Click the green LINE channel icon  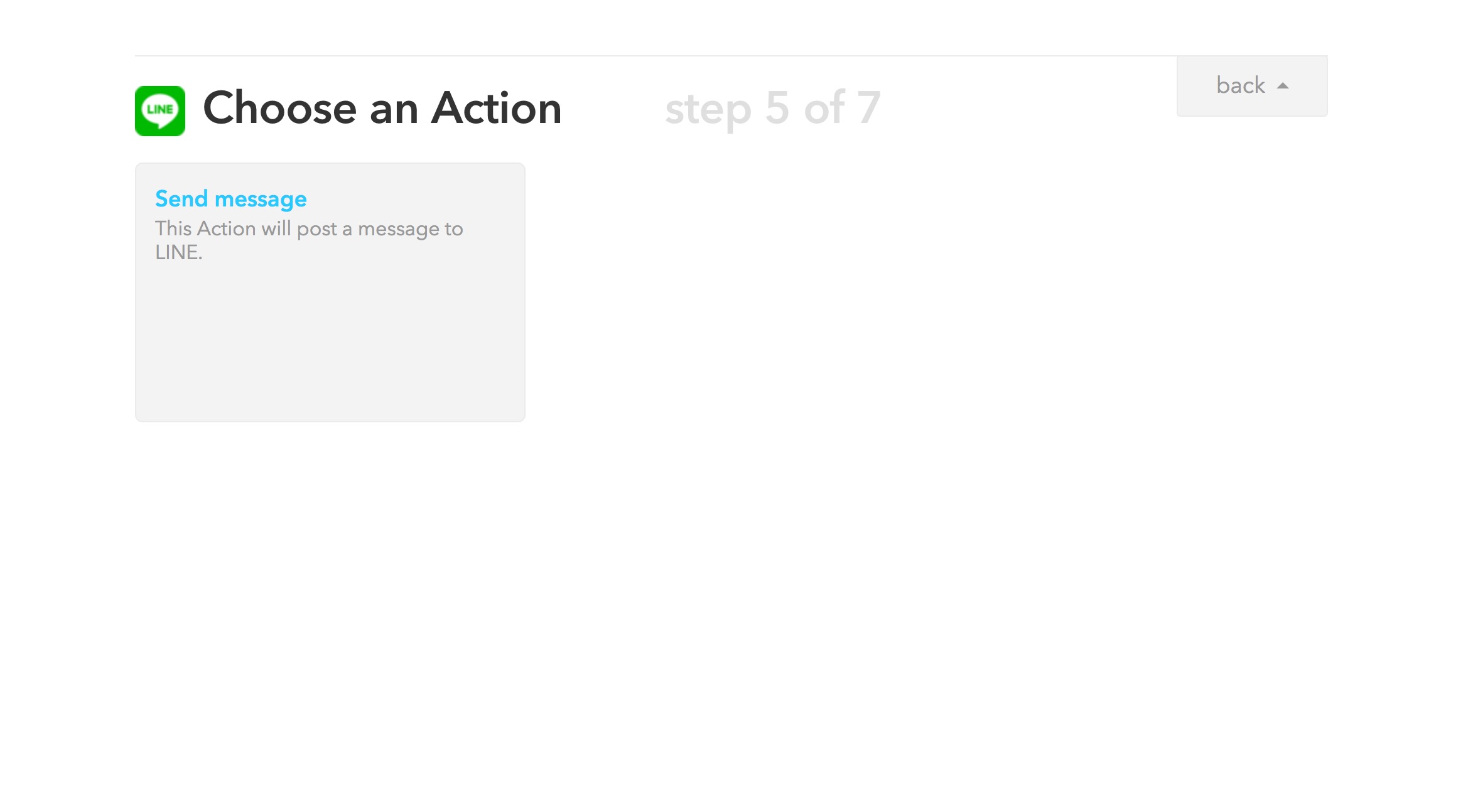click(160, 111)
